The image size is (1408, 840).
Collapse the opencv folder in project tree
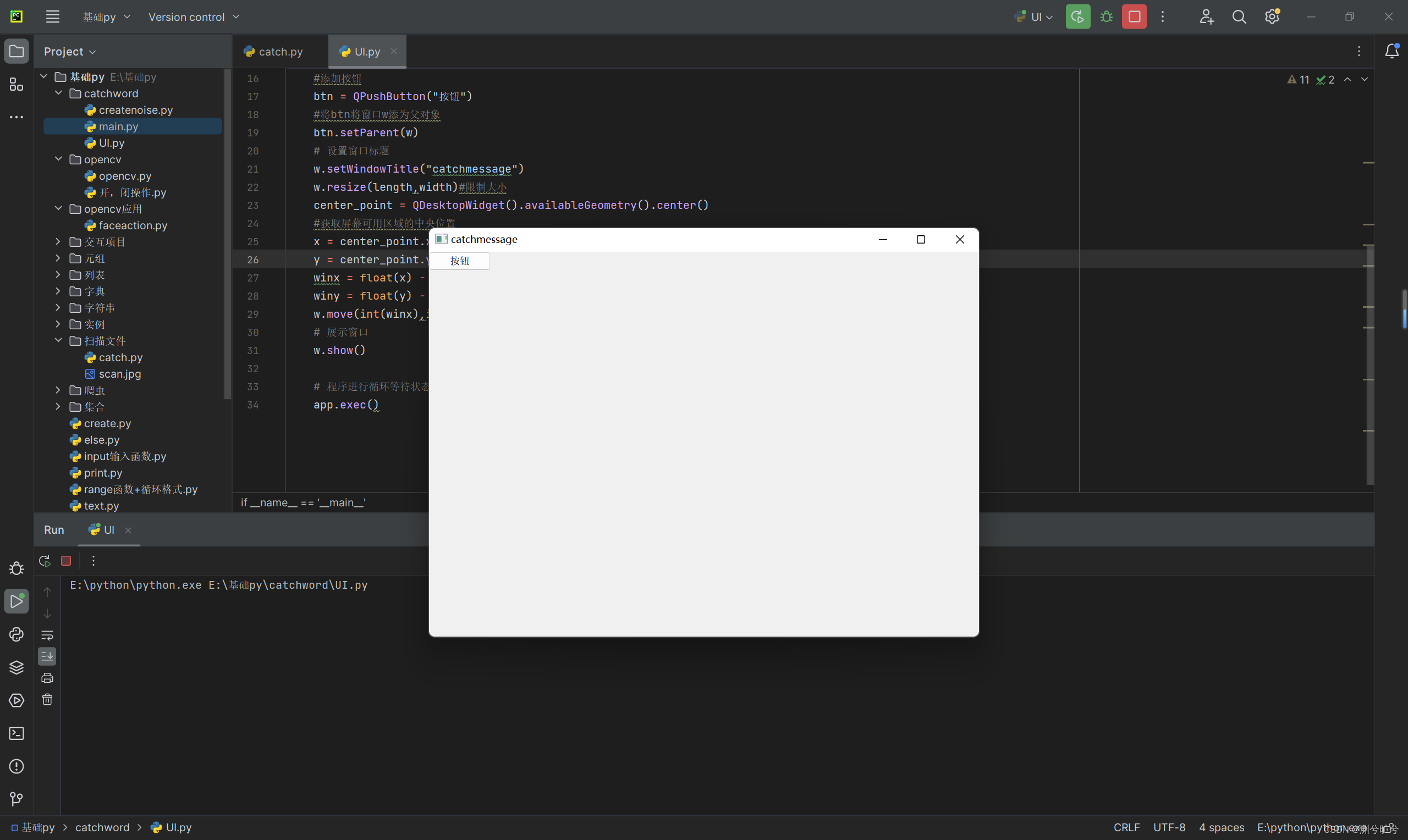tap(58, 159)
